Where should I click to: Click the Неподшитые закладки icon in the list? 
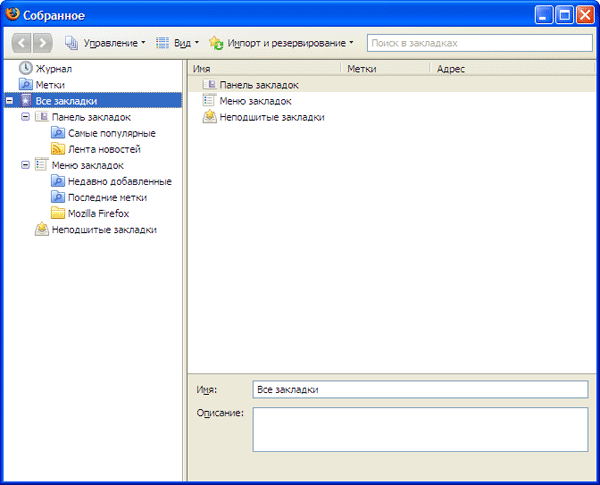click(x=209, y=116)
